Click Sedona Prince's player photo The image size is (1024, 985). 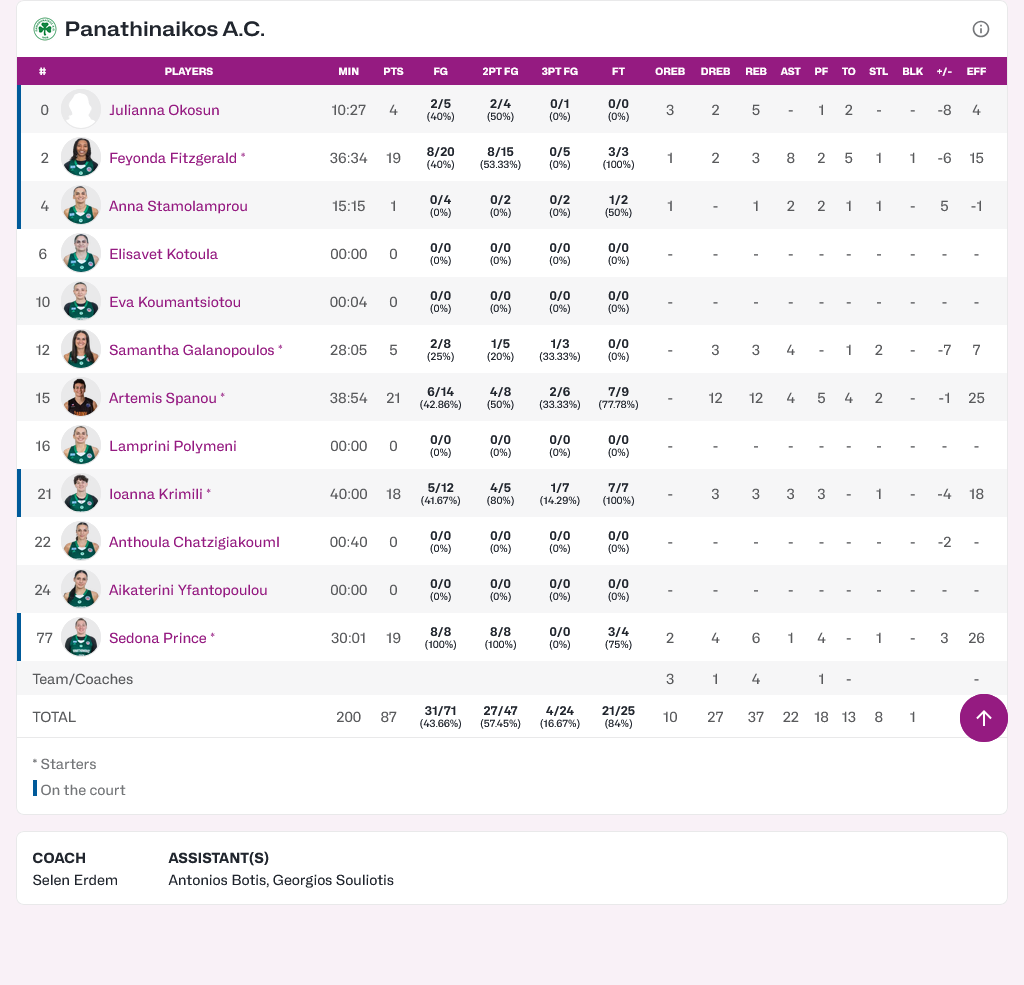pos(81,638)
